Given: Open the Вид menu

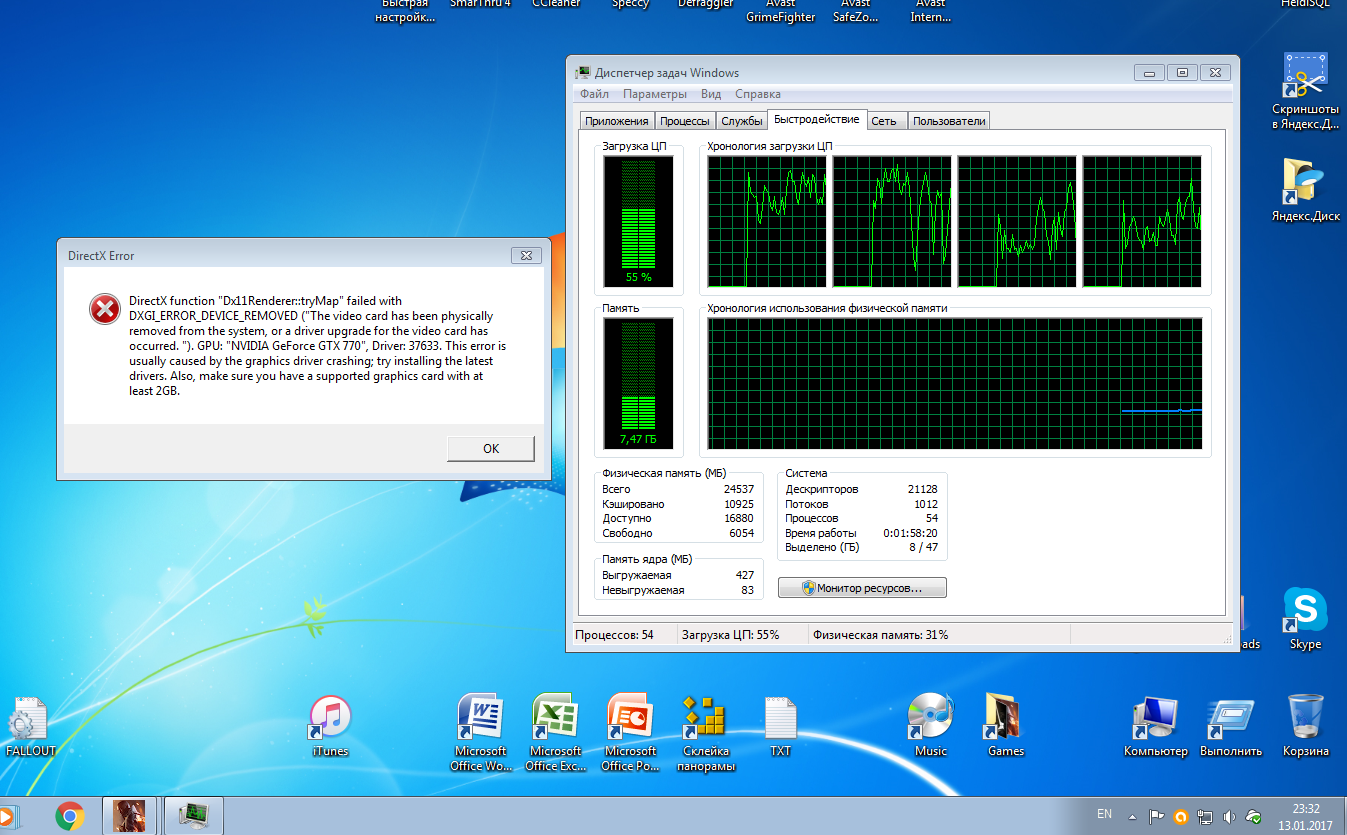Looking at the screenshot, I should coord(711,94).
